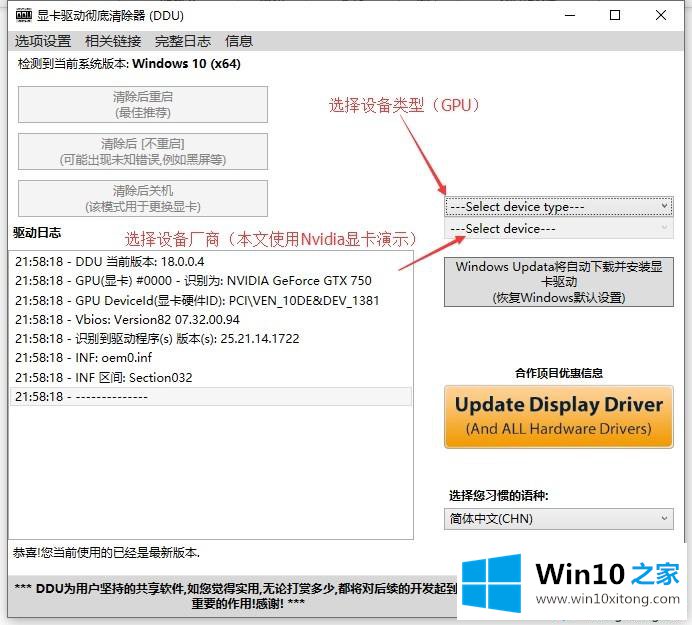Click the 清除后 [不重启] button
The height and width of the screenshot is (625, 692).
point(143,151)
